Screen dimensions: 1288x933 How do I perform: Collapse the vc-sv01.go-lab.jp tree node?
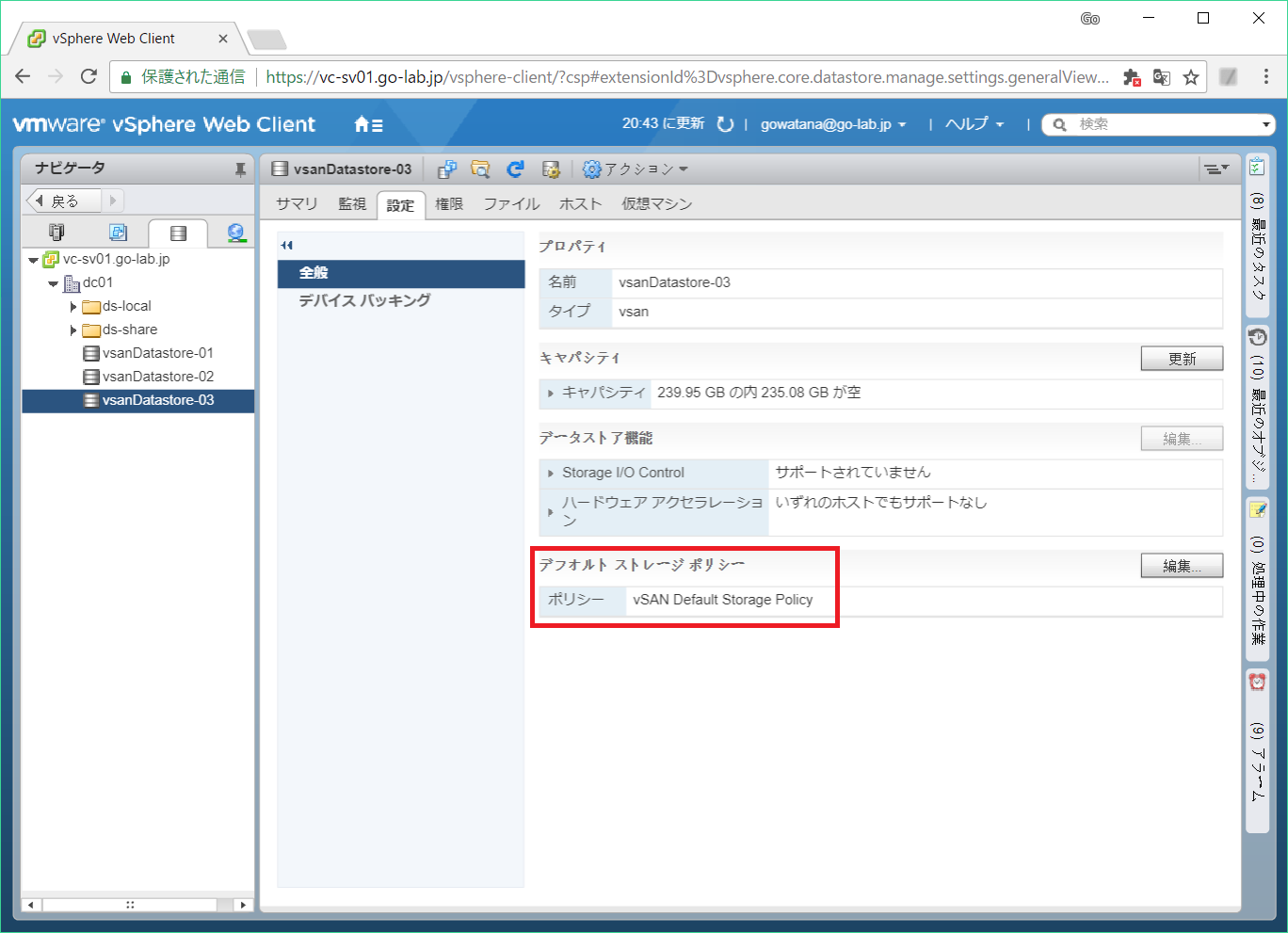pos(34,260)
